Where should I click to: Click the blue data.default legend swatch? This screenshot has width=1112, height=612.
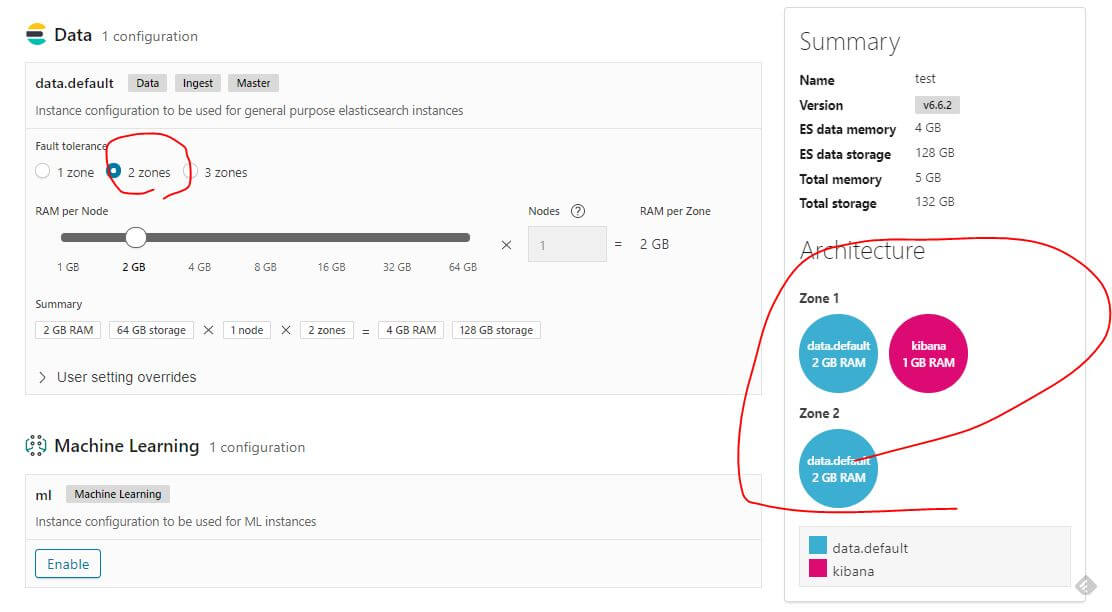(x=818, y=546)
